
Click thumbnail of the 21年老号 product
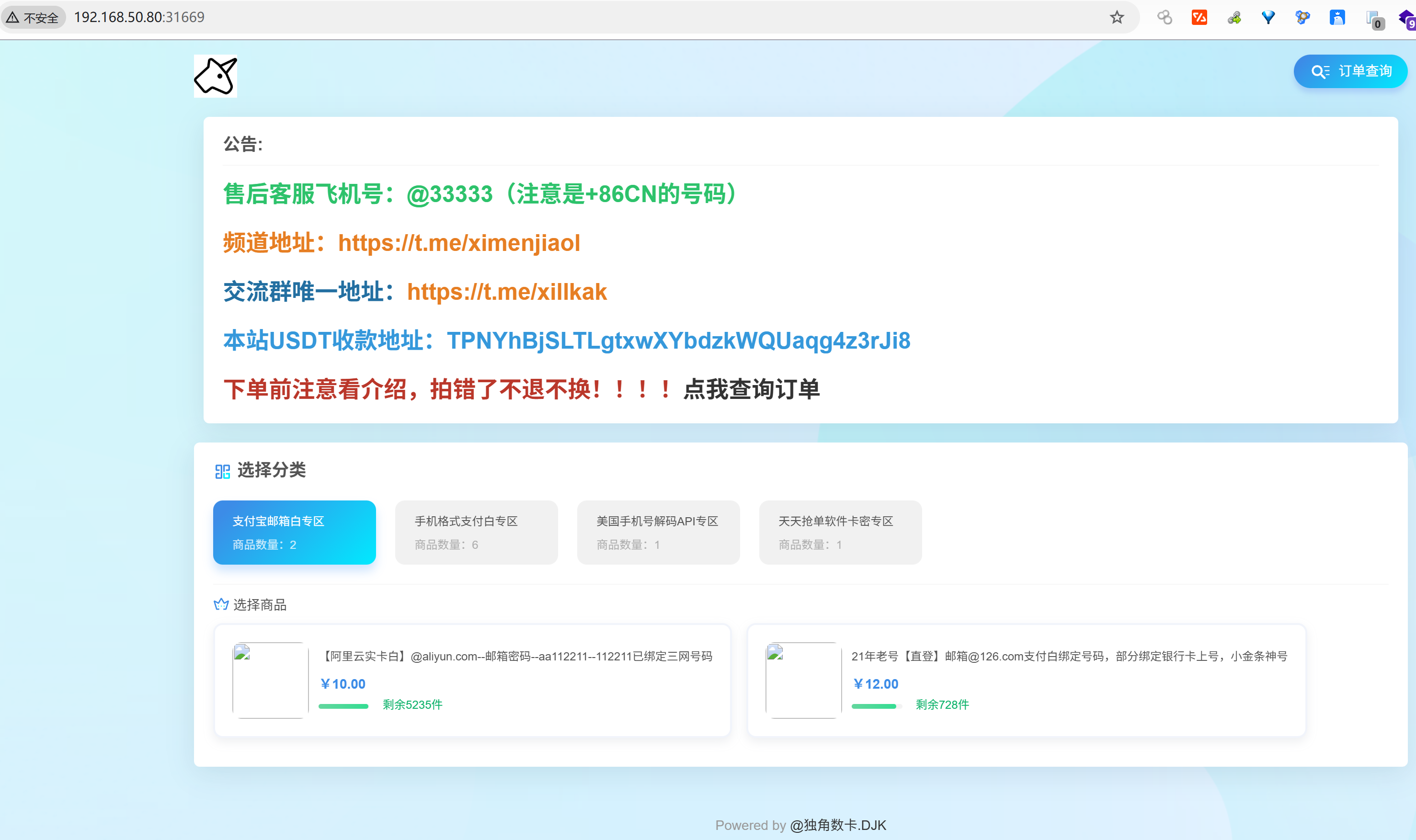click(803, 680)
